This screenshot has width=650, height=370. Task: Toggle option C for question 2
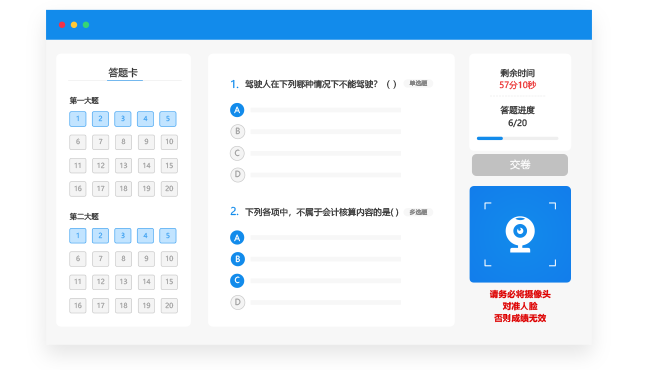237,281
